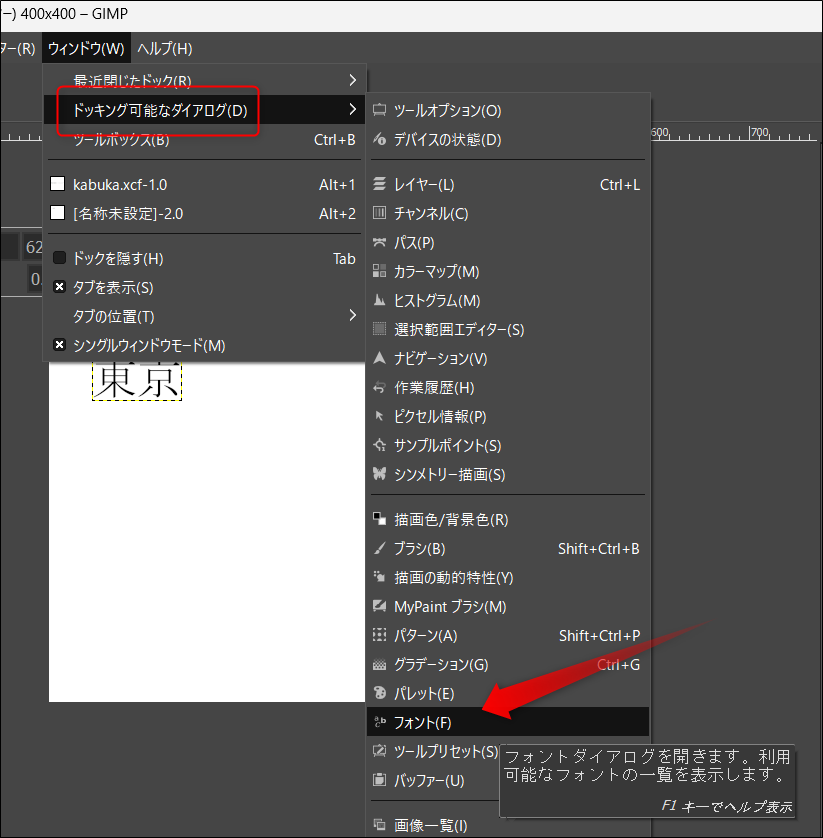Viewport: 823px width, 838px height.
Task: Expand Tab Position (タブの位置) submenu arrow
Action: click(352, 315)
